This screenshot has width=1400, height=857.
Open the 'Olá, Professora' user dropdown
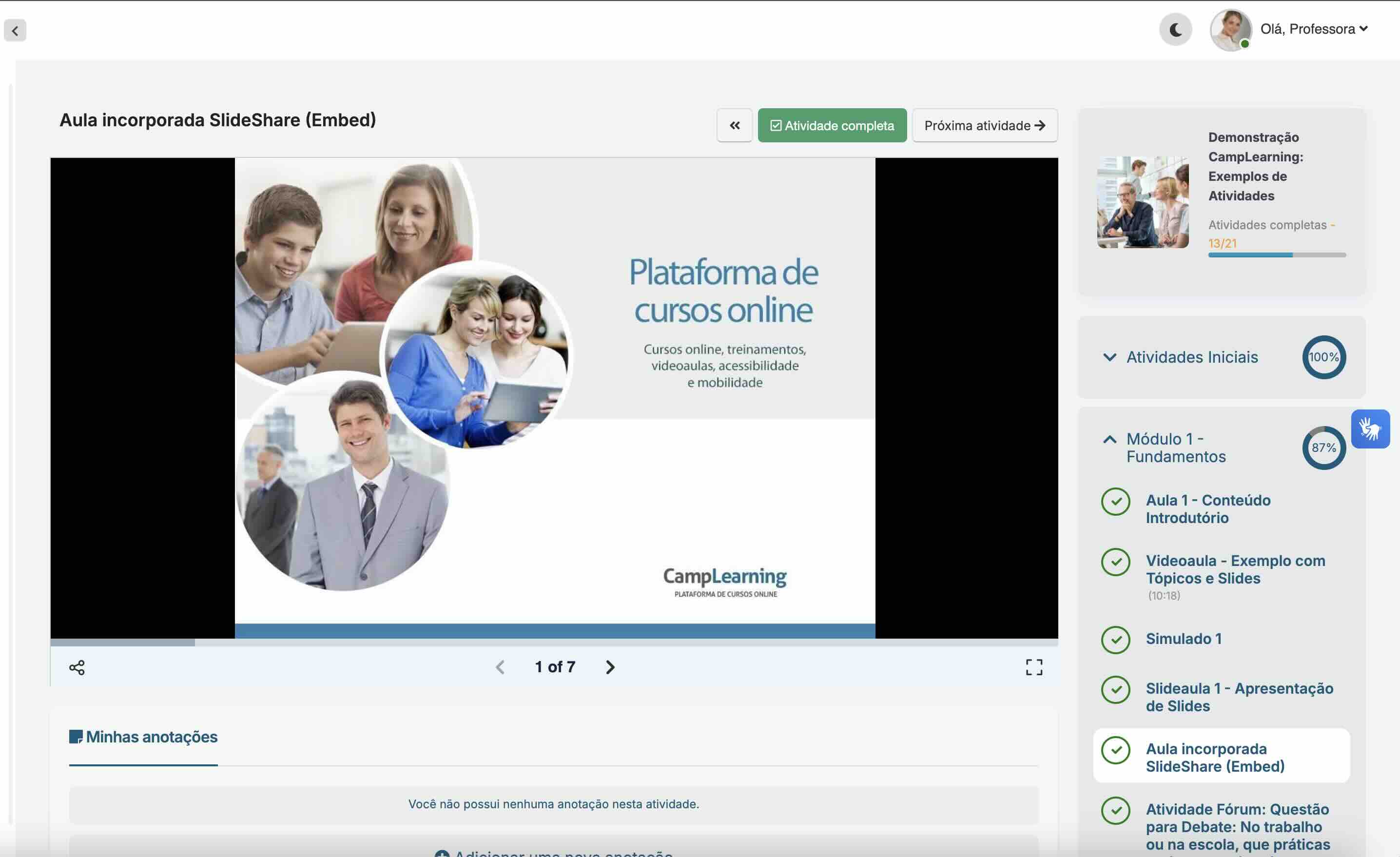point(1313,29)
